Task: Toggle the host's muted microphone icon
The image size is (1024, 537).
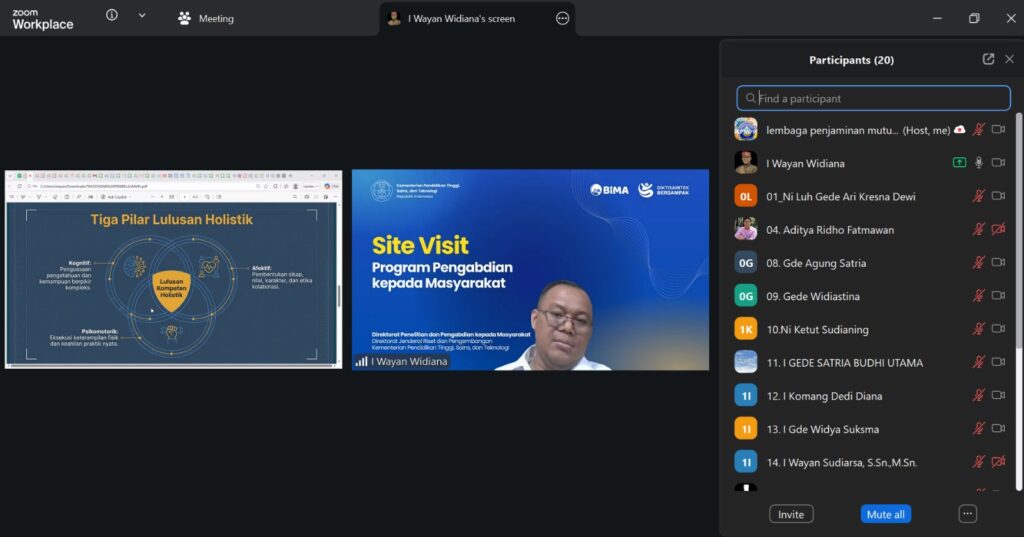Action: tap(979, 130)
